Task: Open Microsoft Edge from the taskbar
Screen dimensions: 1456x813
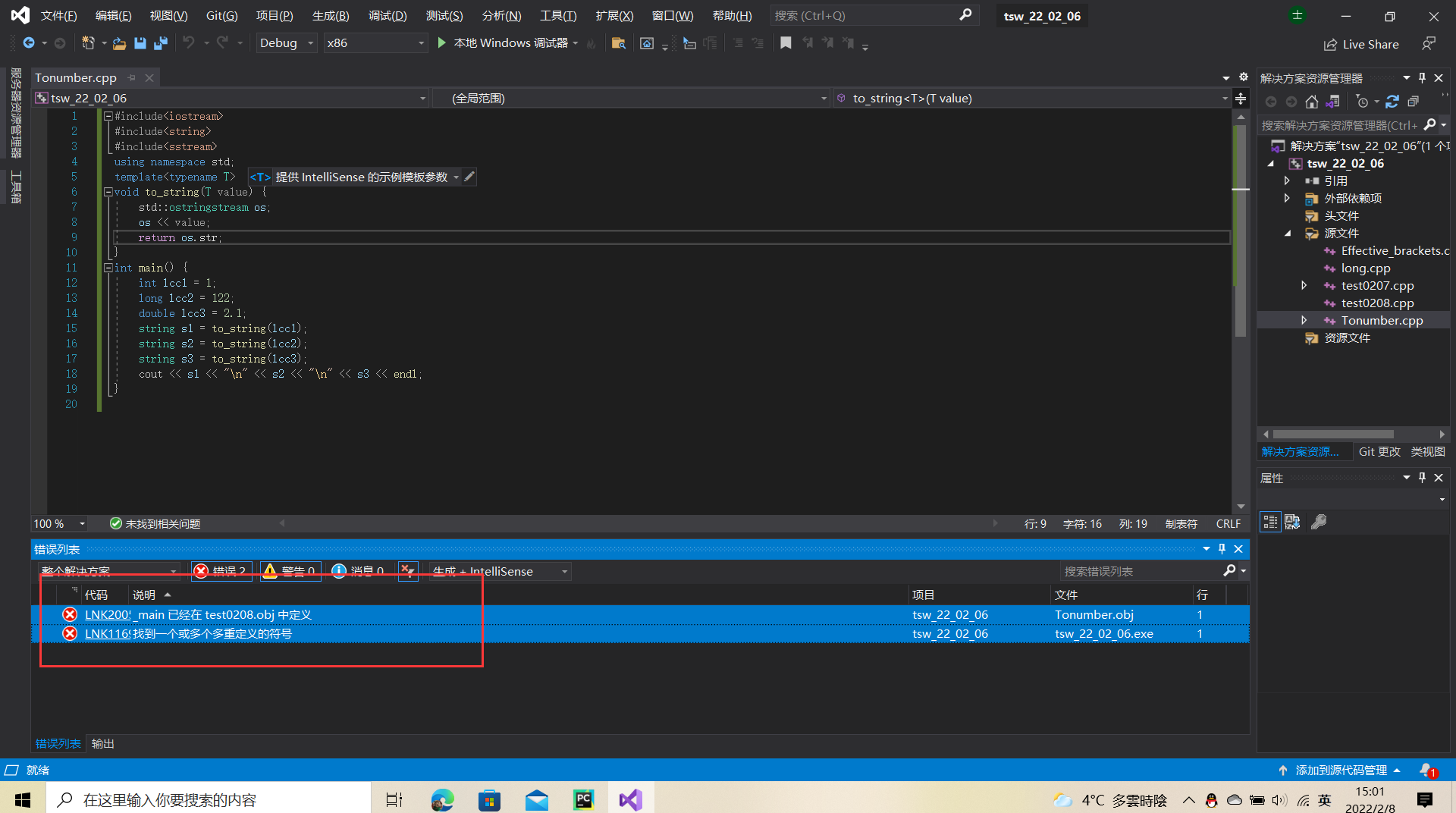Action: coord(442,799)
